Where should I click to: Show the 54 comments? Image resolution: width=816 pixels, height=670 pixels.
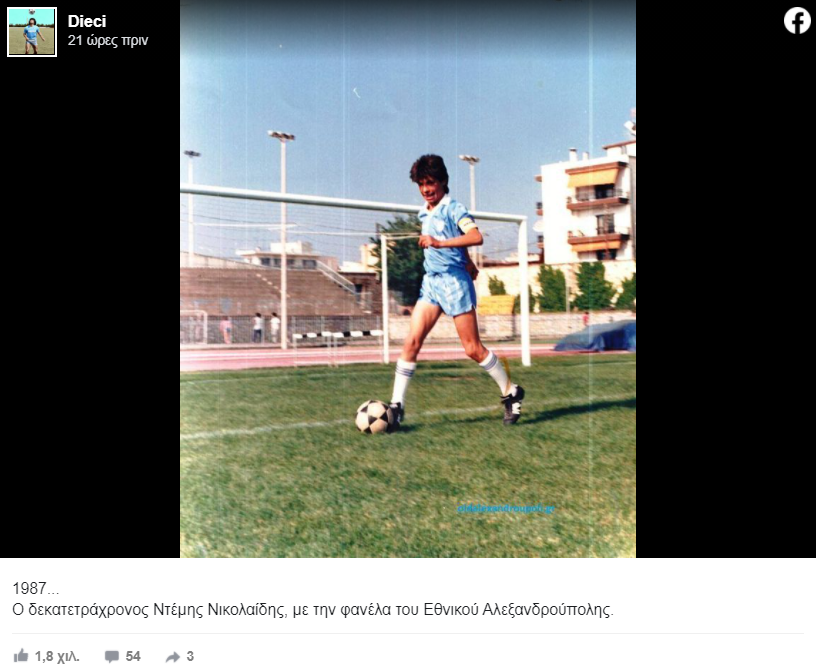pyautogui.click(x=133, y=656)
